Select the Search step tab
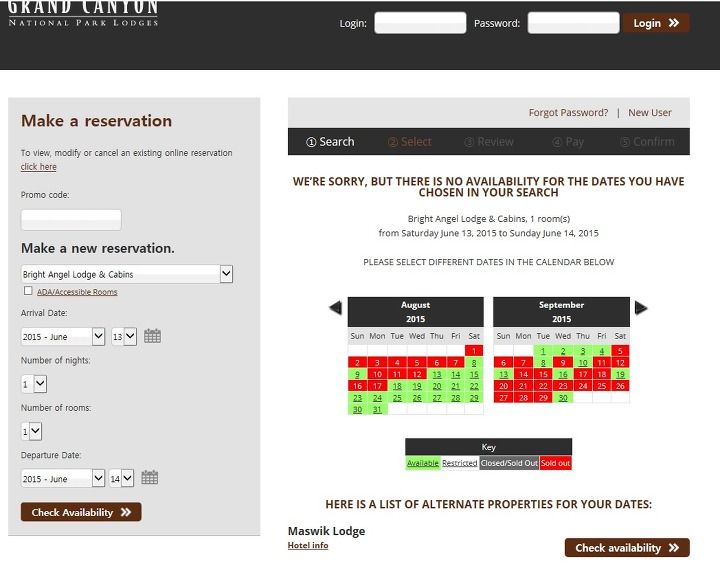The height and width of the screenshot is (575, 720). (330, 142)
